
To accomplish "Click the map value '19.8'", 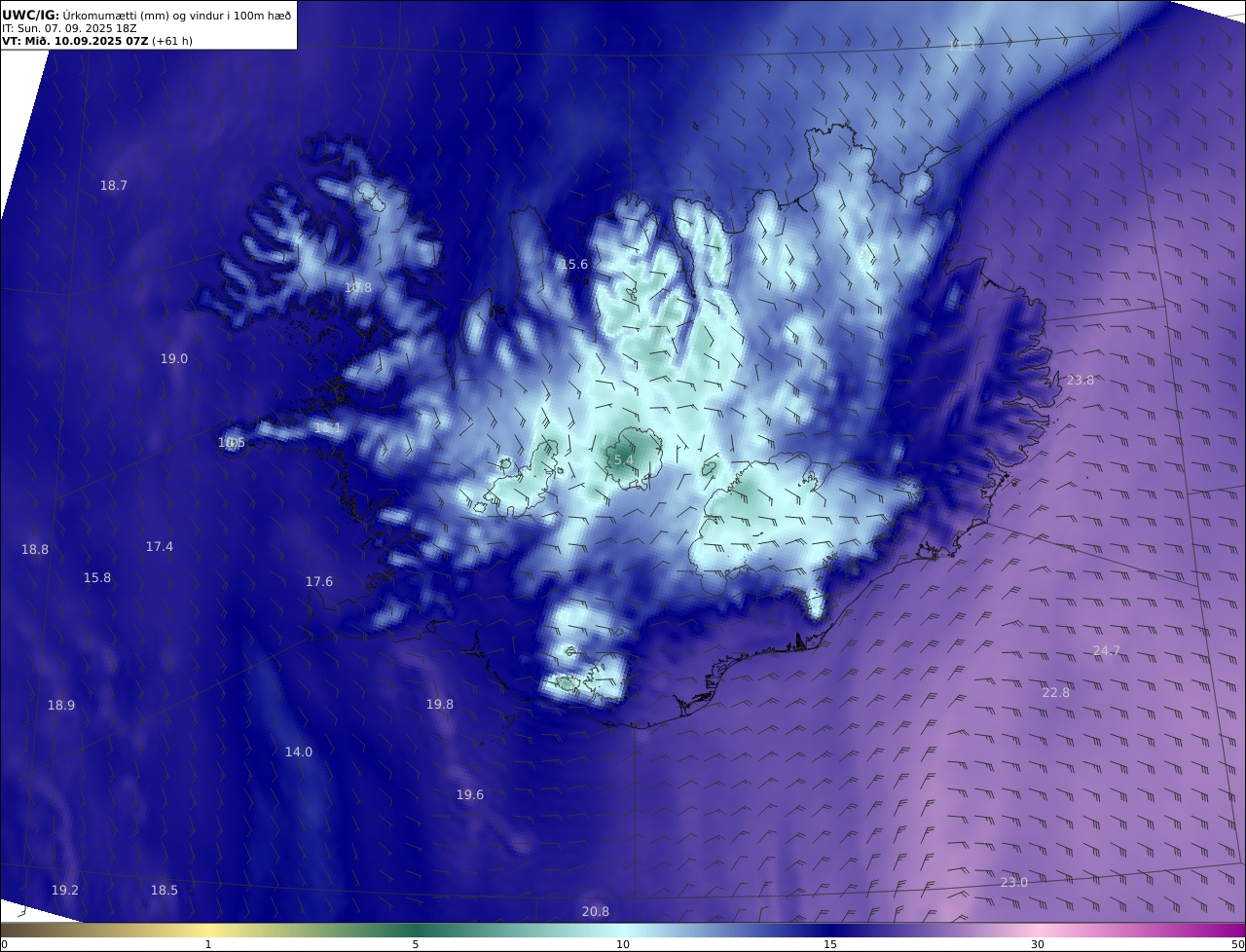I will point(440,704).
